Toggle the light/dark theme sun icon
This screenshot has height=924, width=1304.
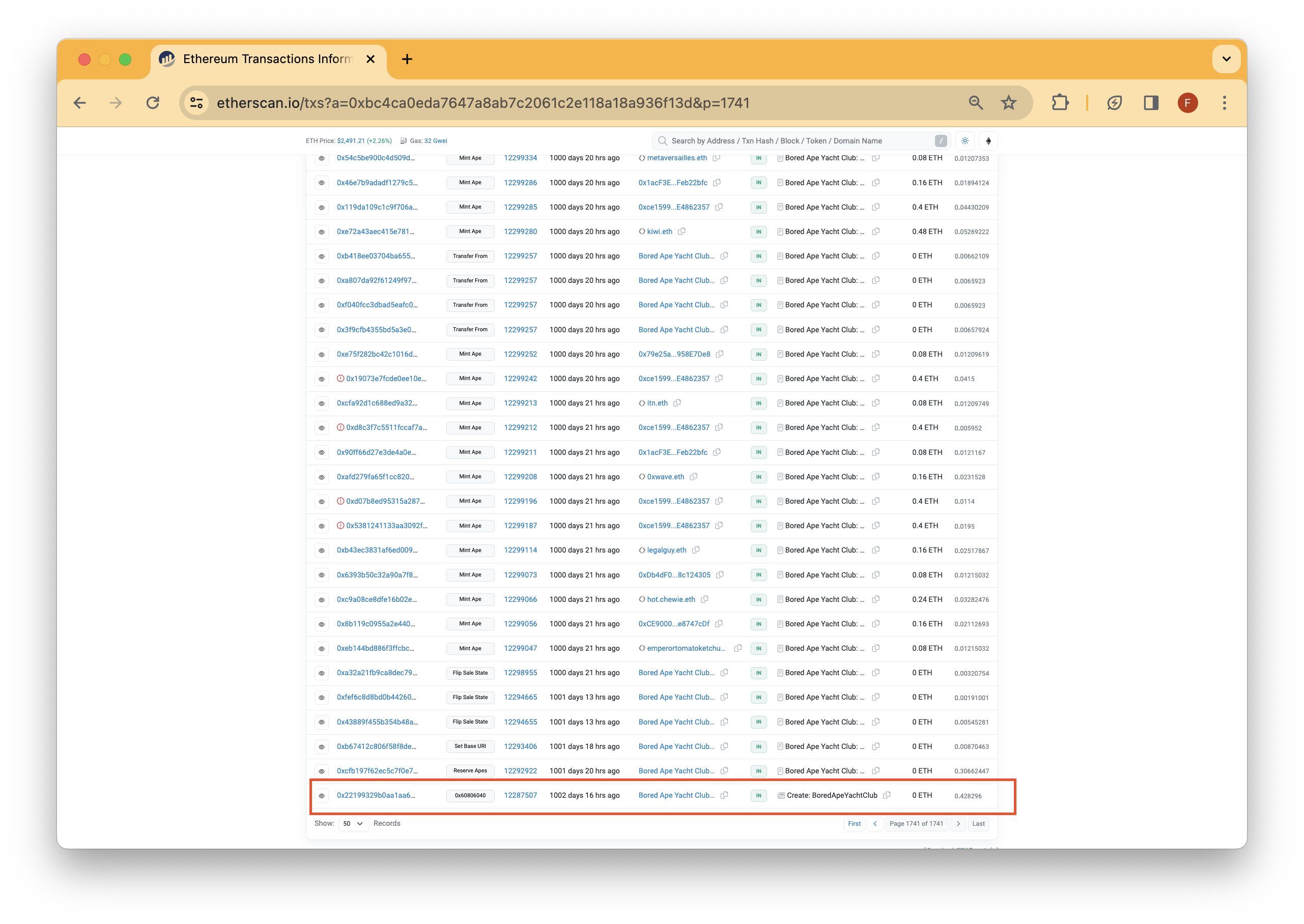tap(965, 141)
